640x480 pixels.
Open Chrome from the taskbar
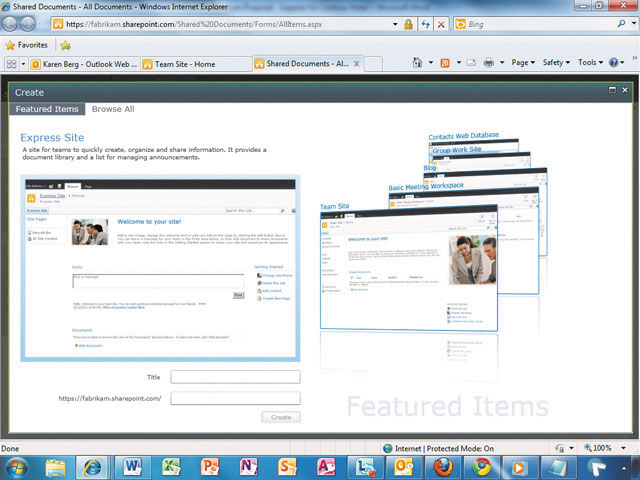(482, 467)
